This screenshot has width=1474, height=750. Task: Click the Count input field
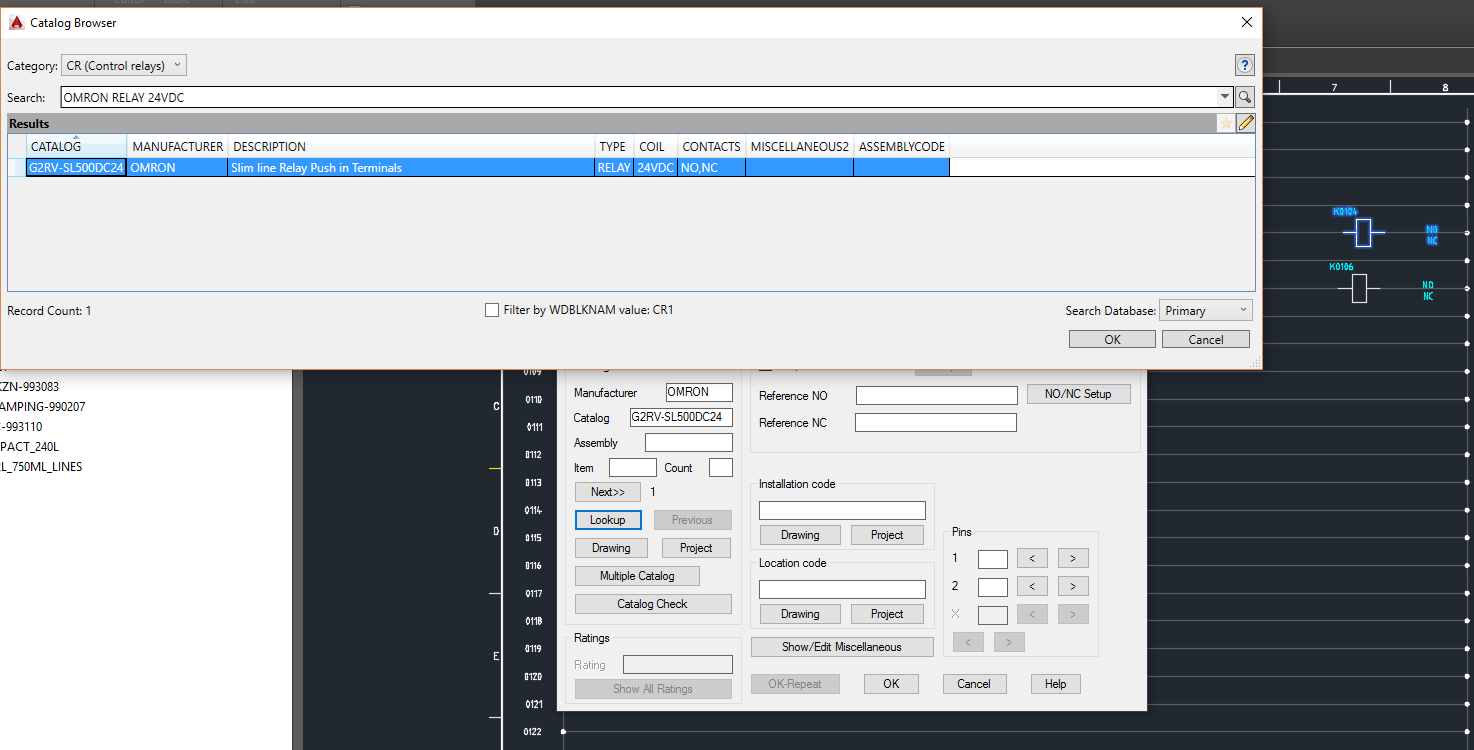pyautogui.click(x=721, y=468)
